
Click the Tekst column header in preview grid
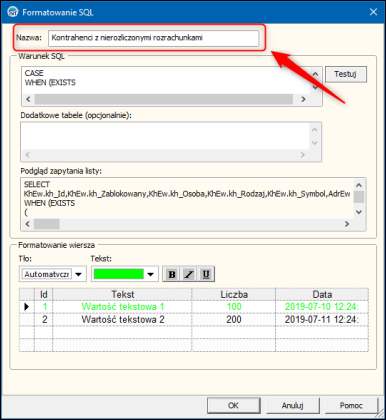click(122, 294)
